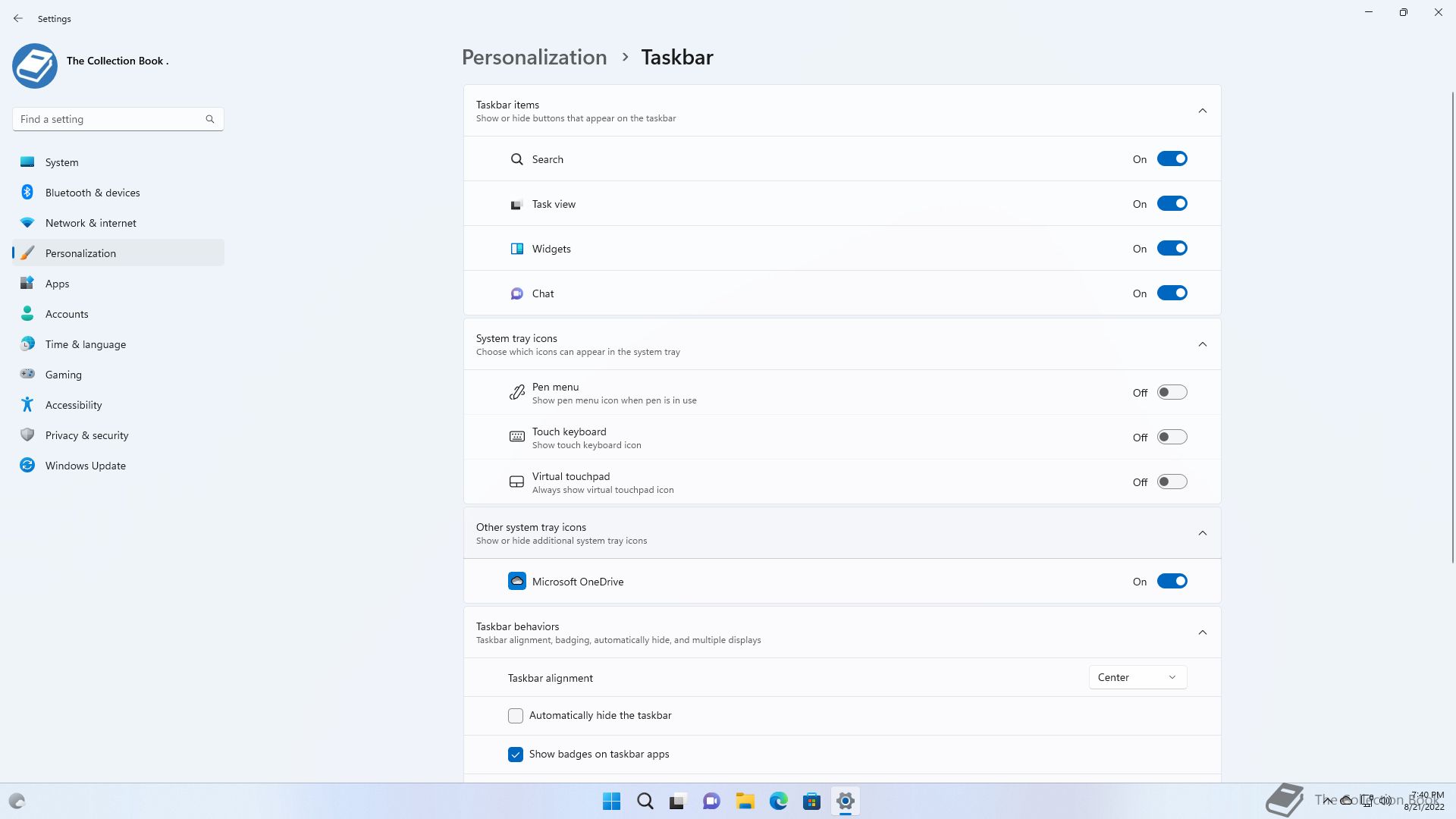Image resolution: width=1456 pixels, height=819 pixels.
Task: Disable the Widgets taskbar toggle
Action: point(1172,248)
